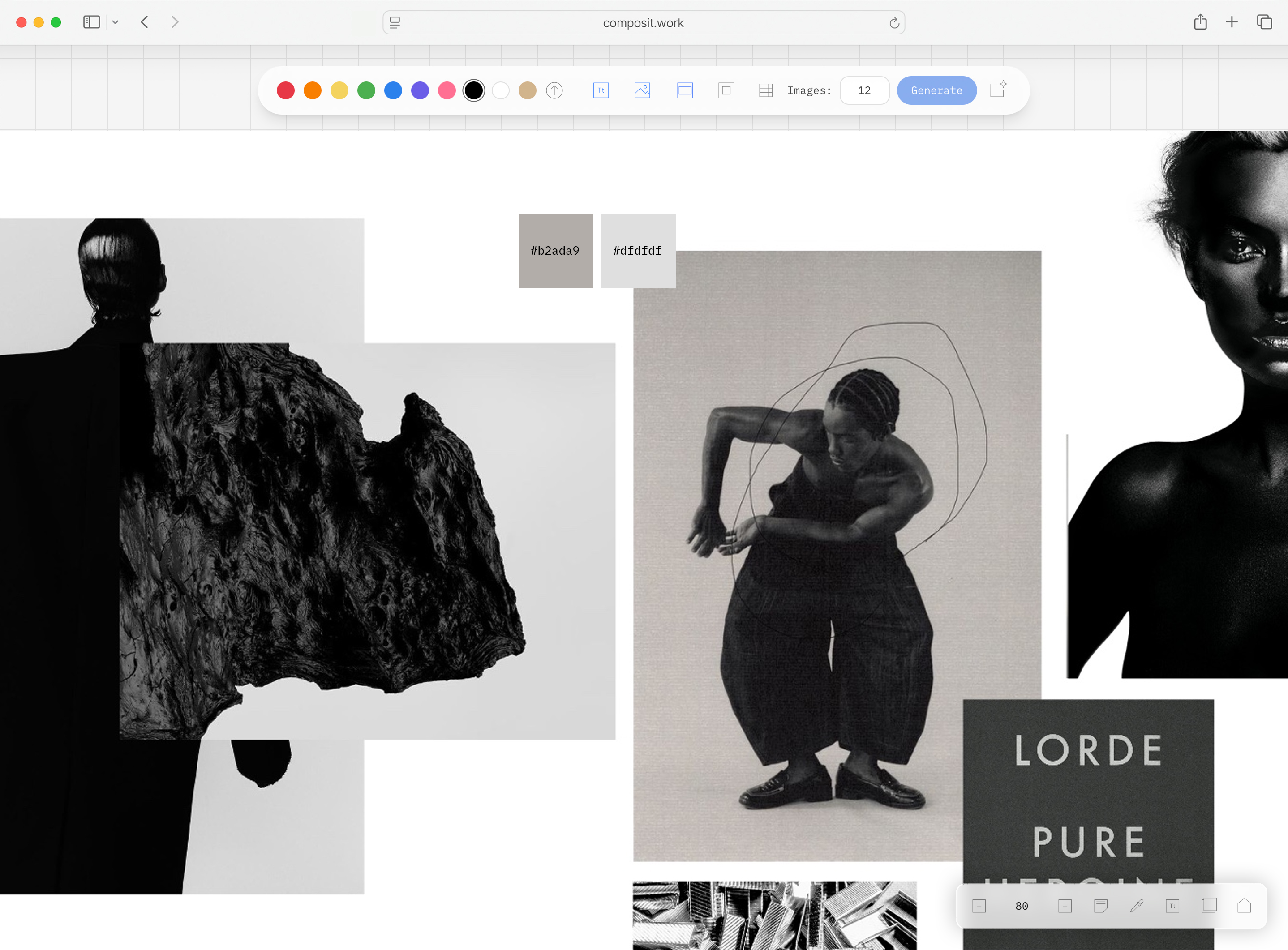
Task: Toggle the grid layout view icon
Action: pos(766,90)
